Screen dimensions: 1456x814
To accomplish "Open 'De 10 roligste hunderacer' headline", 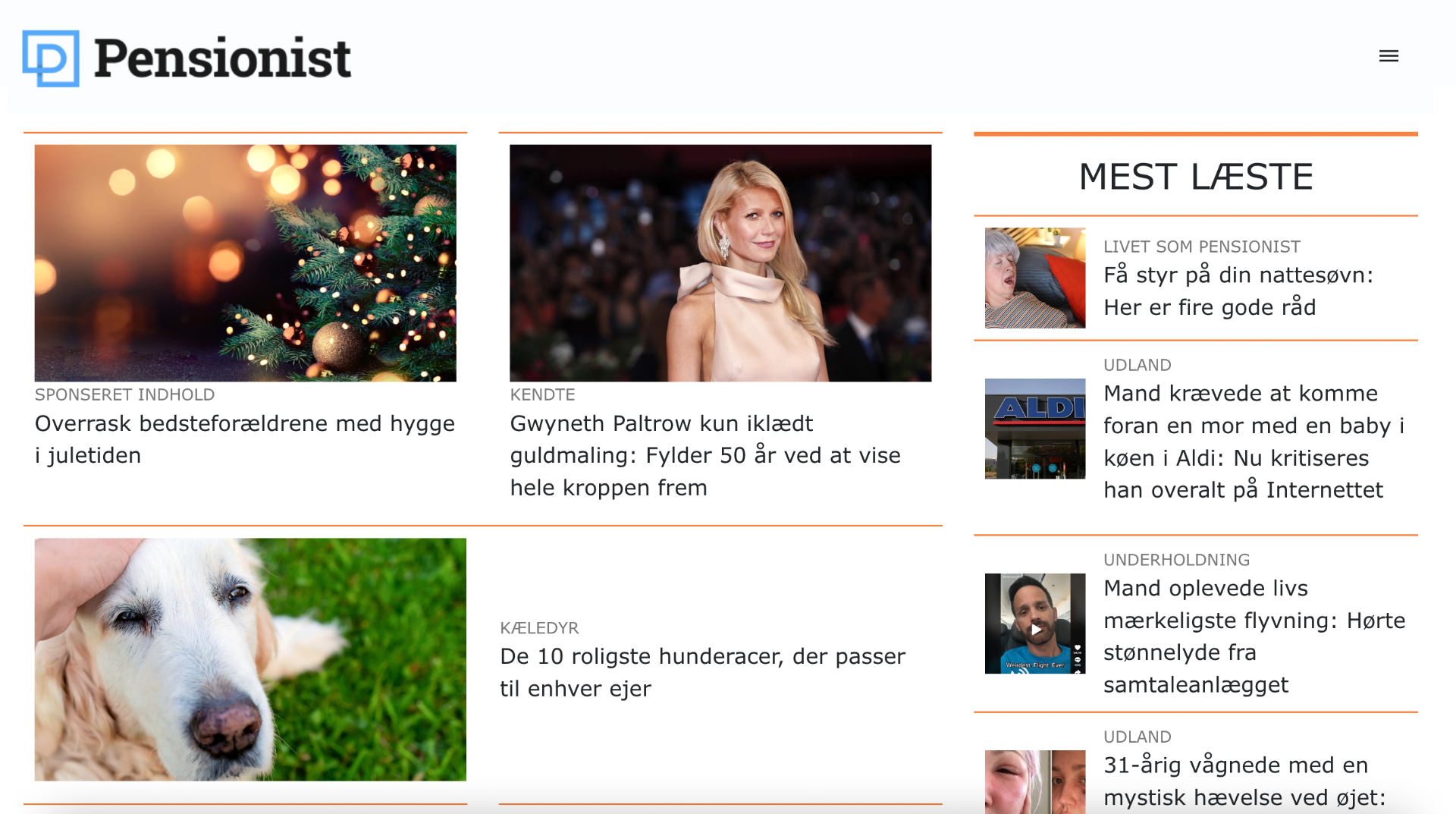I will click(702, 672).
